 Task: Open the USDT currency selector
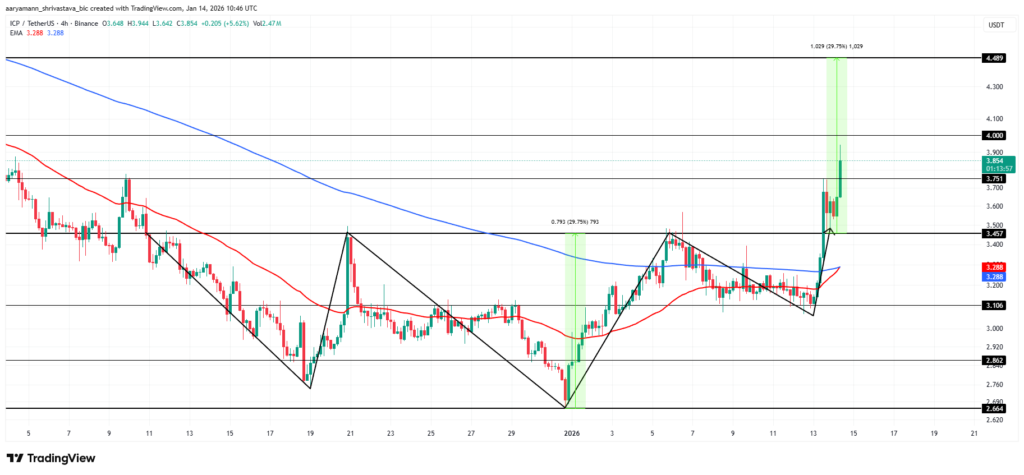997,25
